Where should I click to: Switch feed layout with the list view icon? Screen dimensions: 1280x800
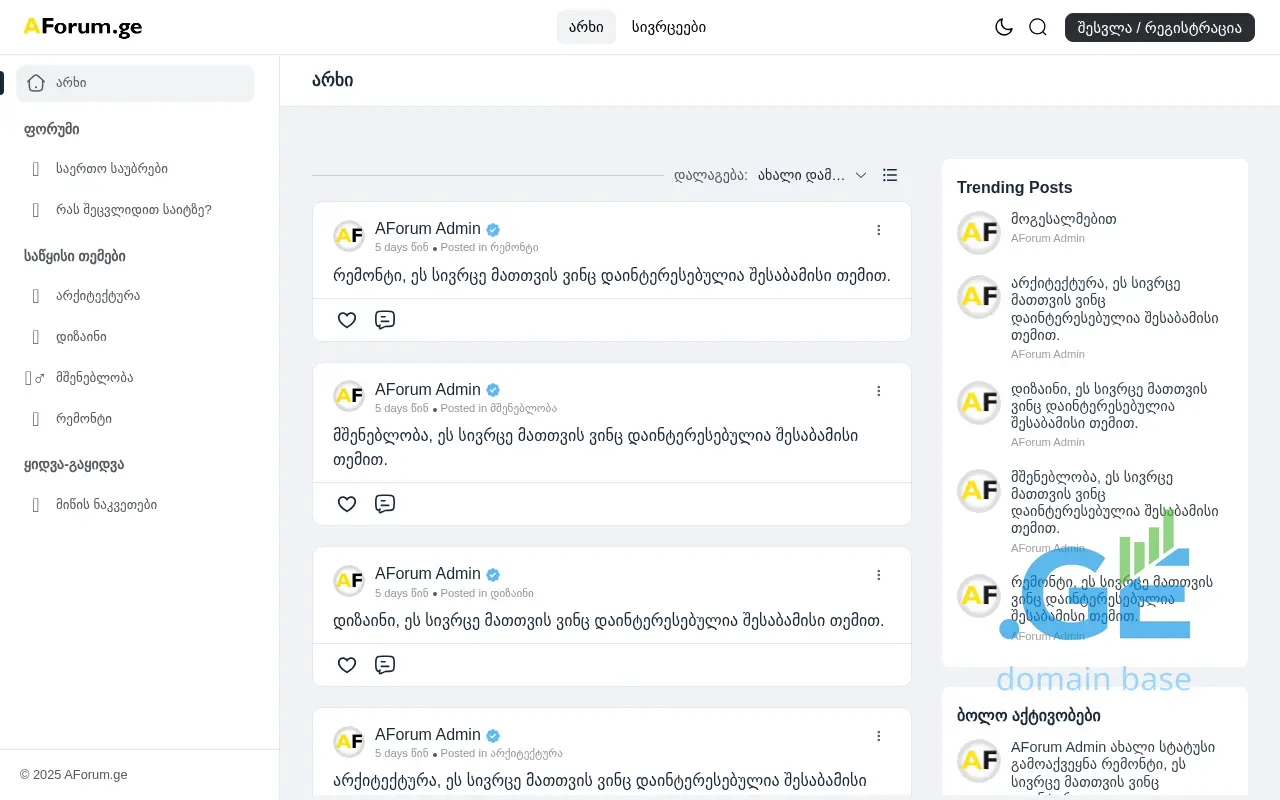coord(890,175)
